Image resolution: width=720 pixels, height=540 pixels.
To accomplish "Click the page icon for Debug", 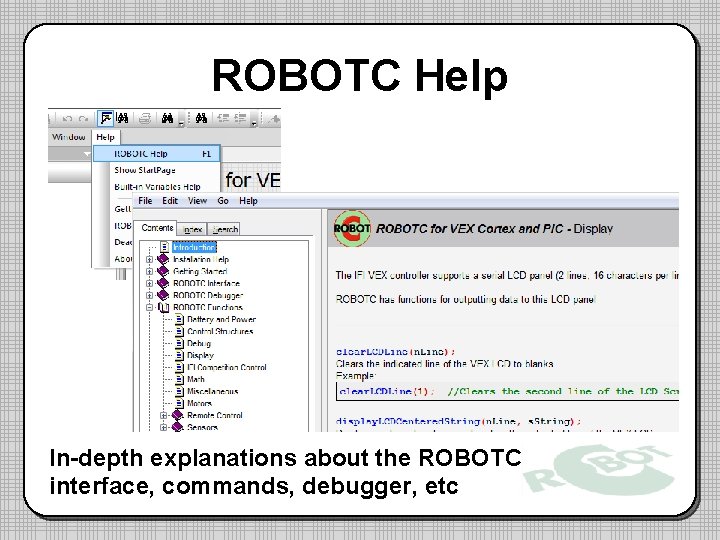I will 180,343.
